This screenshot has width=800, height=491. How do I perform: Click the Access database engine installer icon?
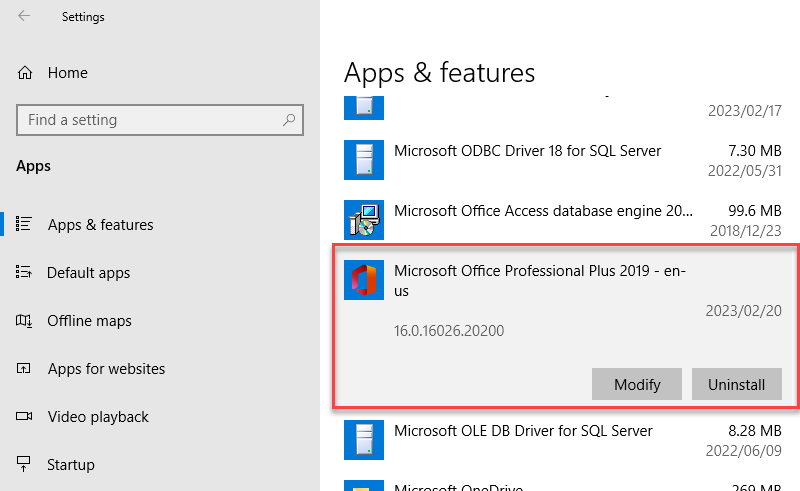pos(364,220)
